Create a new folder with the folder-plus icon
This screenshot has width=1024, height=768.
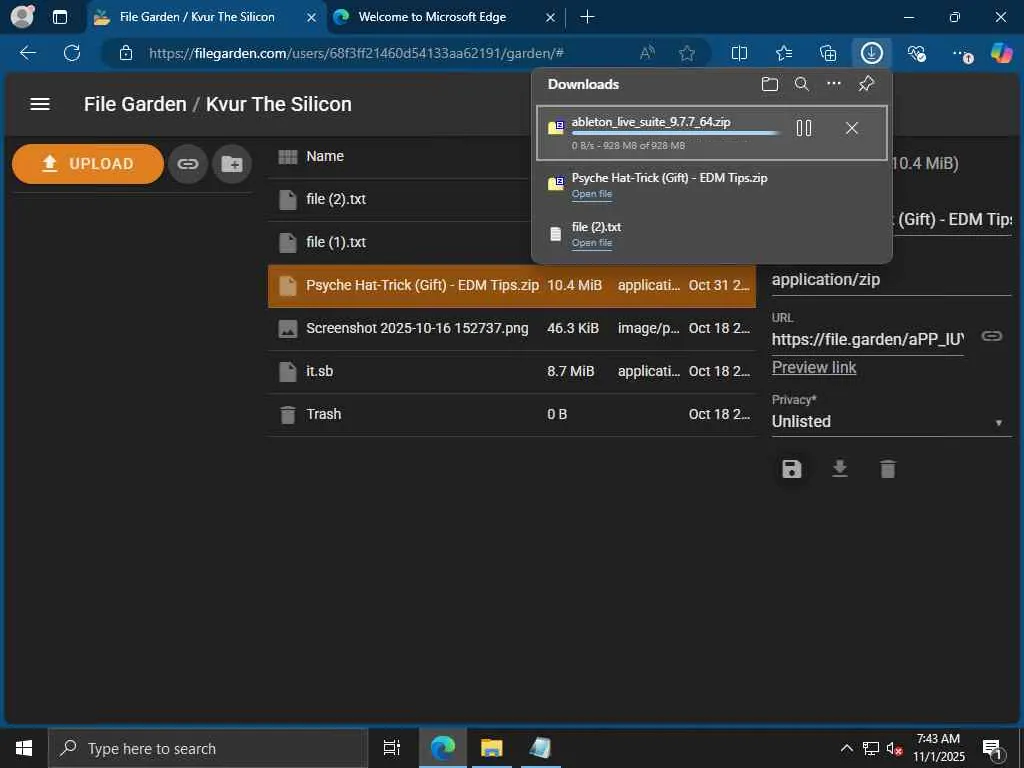coord(232,163)
